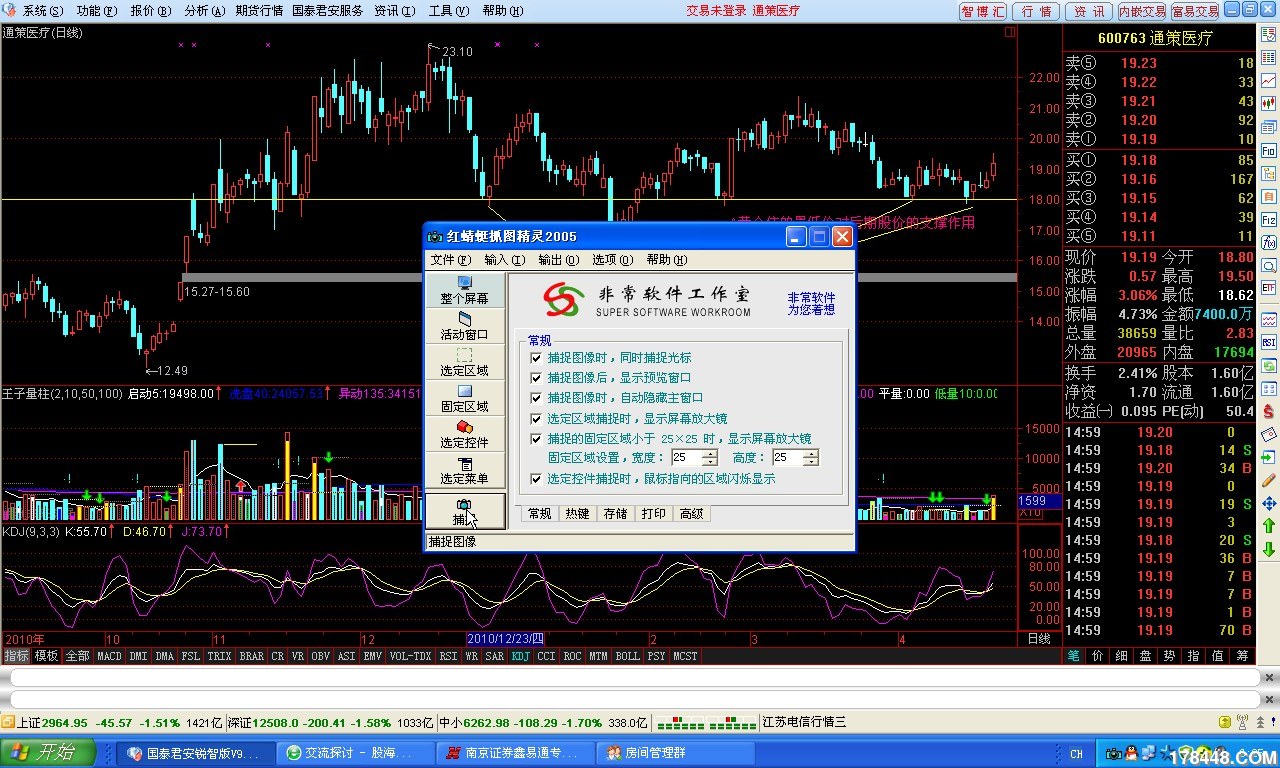Select 整个屏幕 full screen capture mode
This screenshot has height=768, width=1280.
click(x=465, y=291)
